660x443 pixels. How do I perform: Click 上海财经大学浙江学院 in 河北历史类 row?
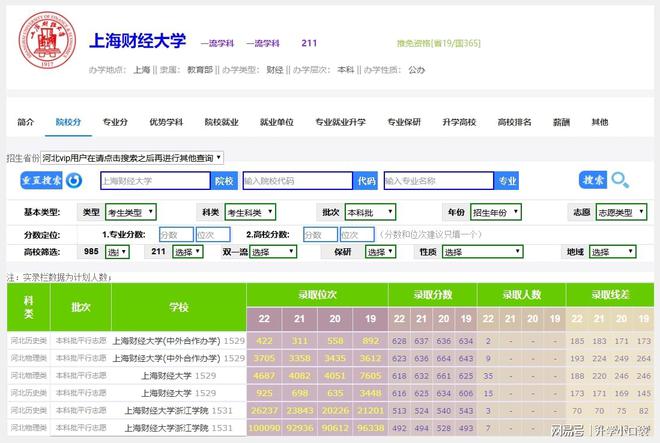[x=166, y=411]
